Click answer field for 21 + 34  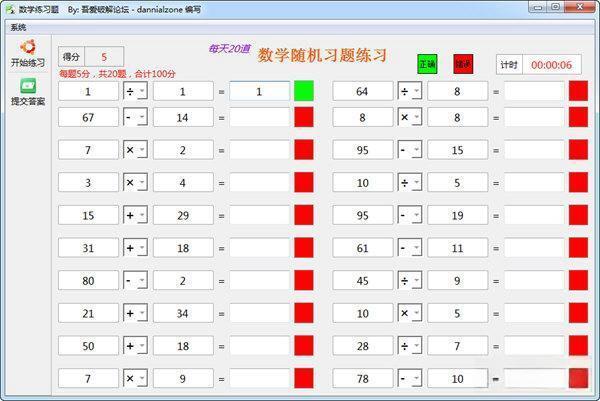[x=259, y=313]
